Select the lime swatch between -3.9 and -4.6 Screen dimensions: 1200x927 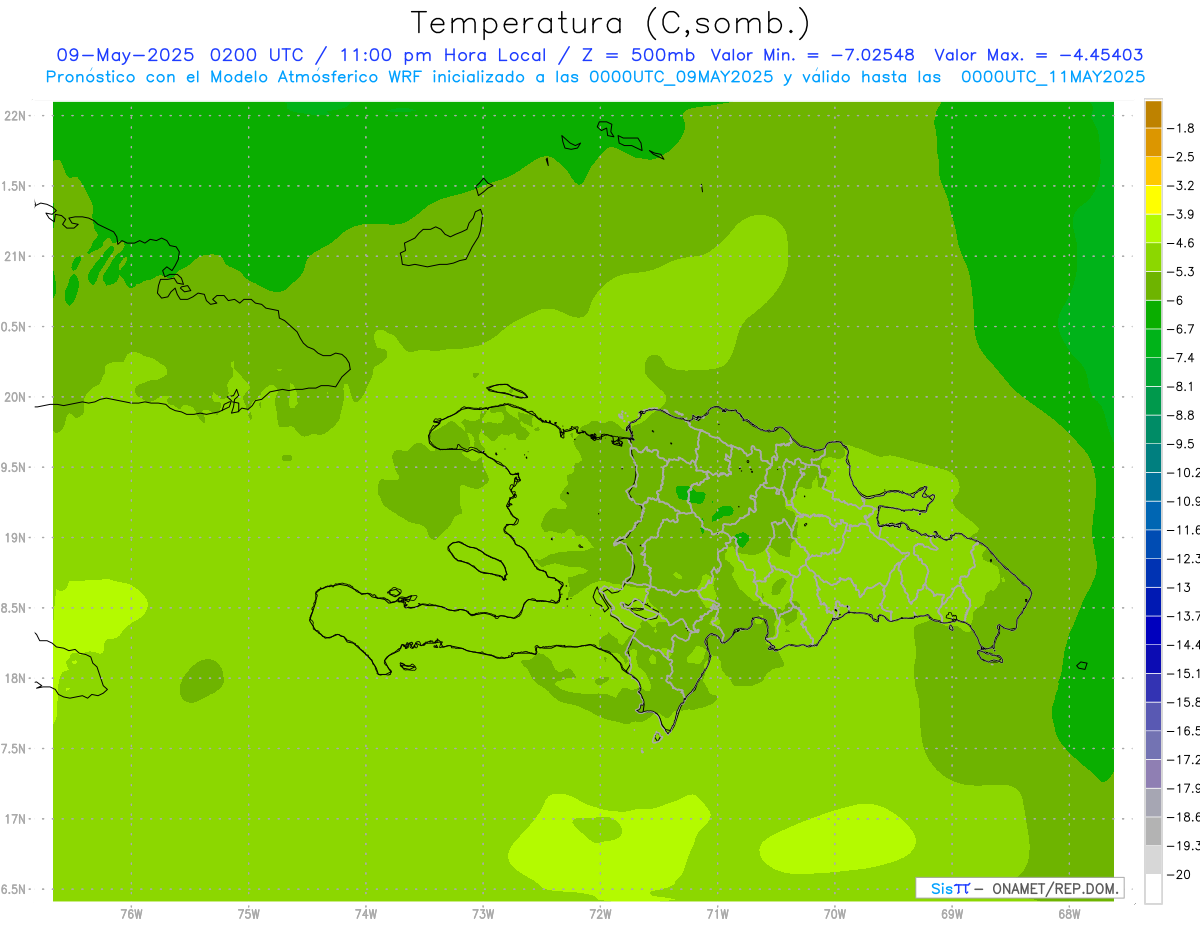1153,229
